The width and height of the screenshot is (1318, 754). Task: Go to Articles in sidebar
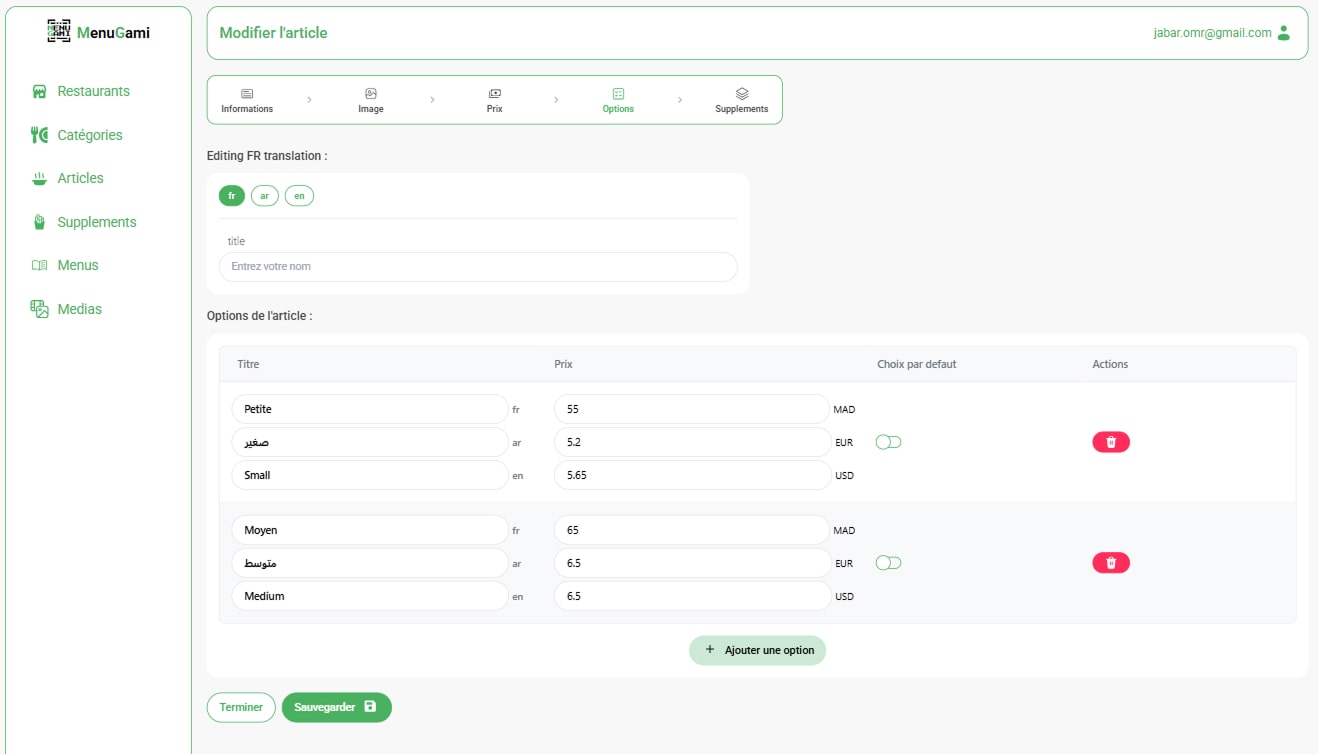pos(80,178)
